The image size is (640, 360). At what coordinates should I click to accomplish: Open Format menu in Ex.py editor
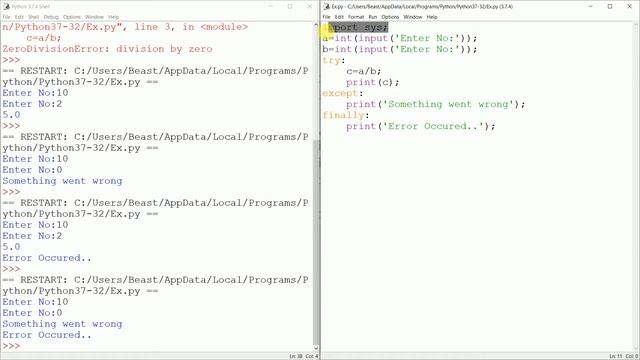tap(356, 17)
